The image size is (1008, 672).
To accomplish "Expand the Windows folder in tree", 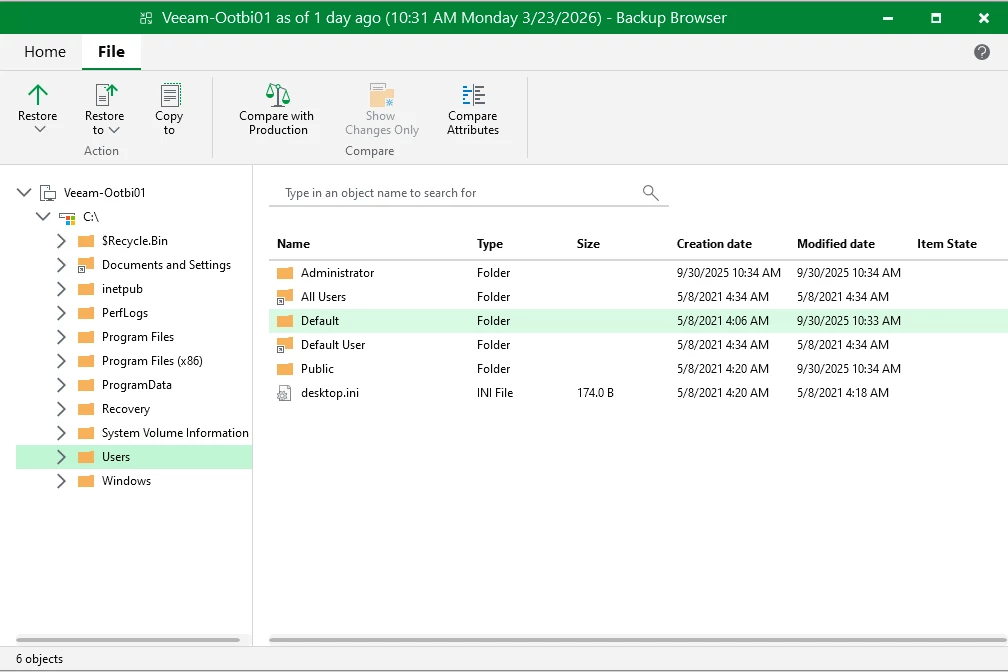I will point(61,481).
